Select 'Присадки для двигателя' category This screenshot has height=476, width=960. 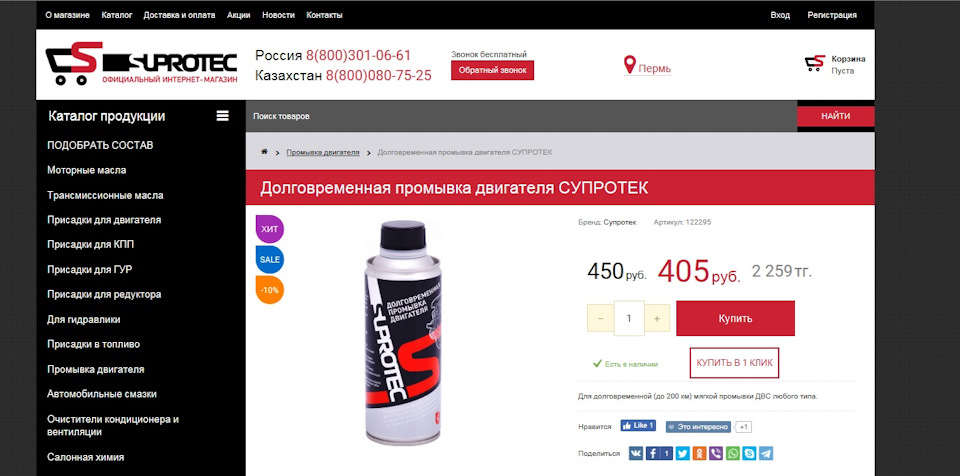click(104, 220)
